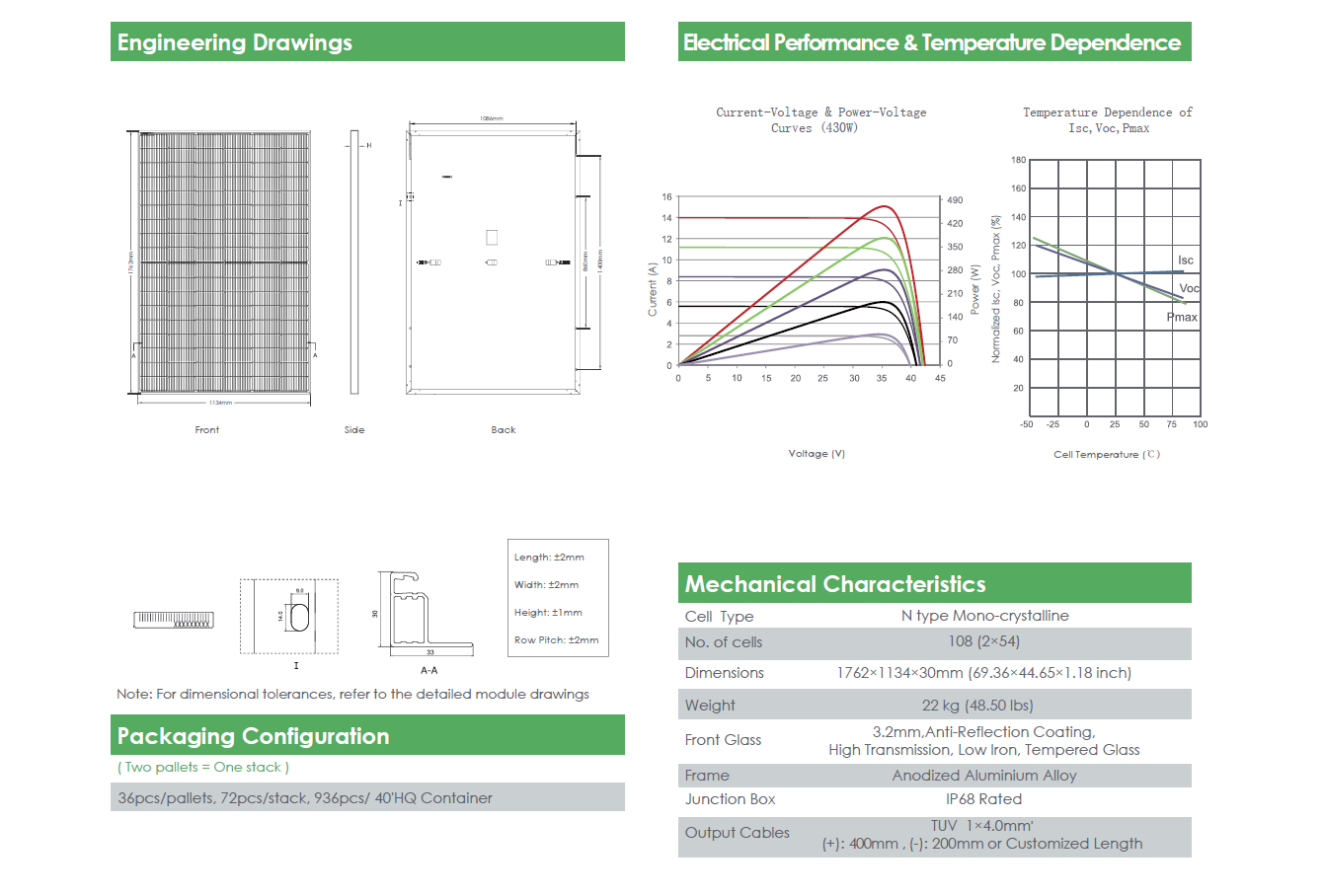Click the 1762×1134×30mm dimensions value

[984, 673]
